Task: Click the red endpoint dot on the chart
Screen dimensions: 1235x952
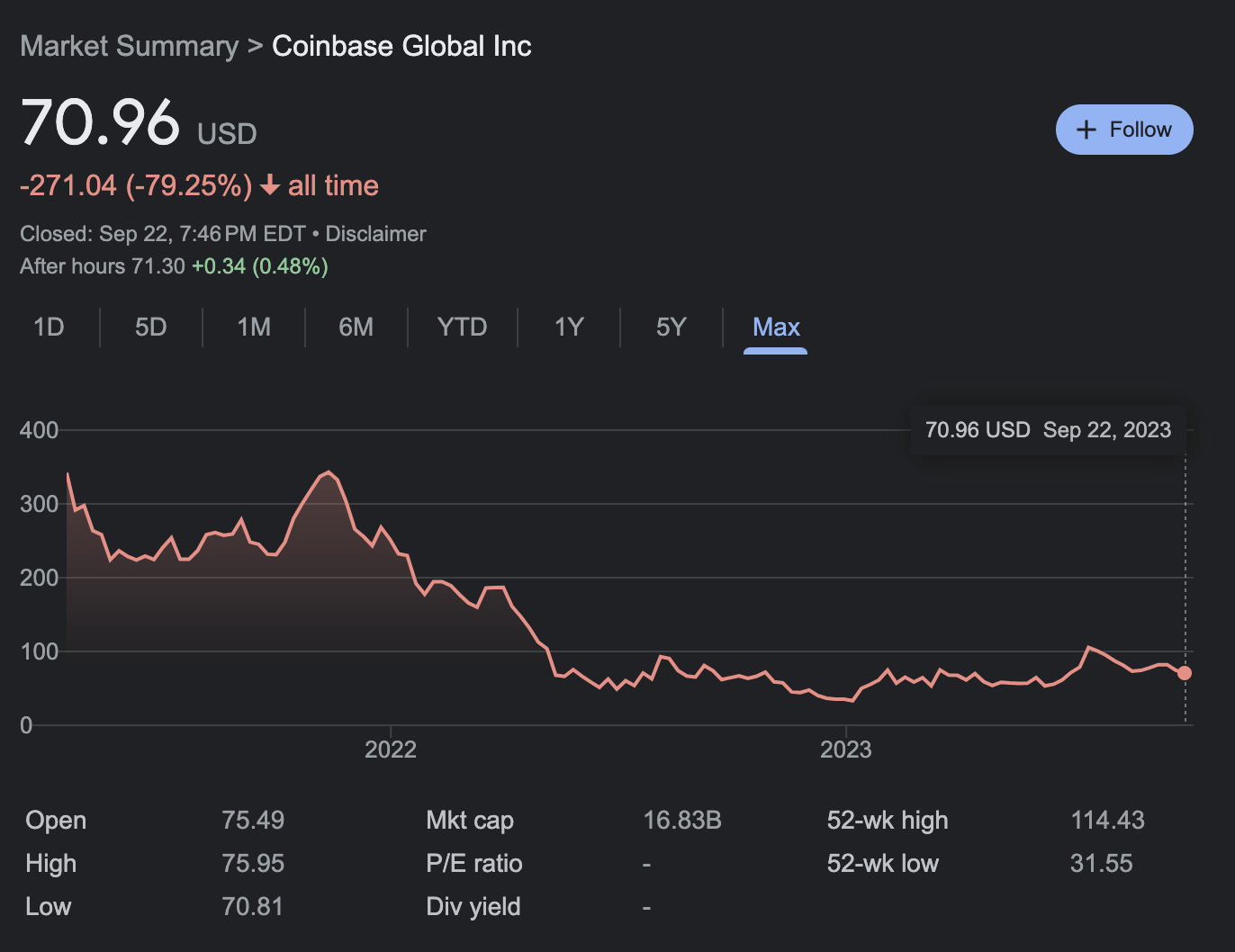Action: click(1185, 672)
